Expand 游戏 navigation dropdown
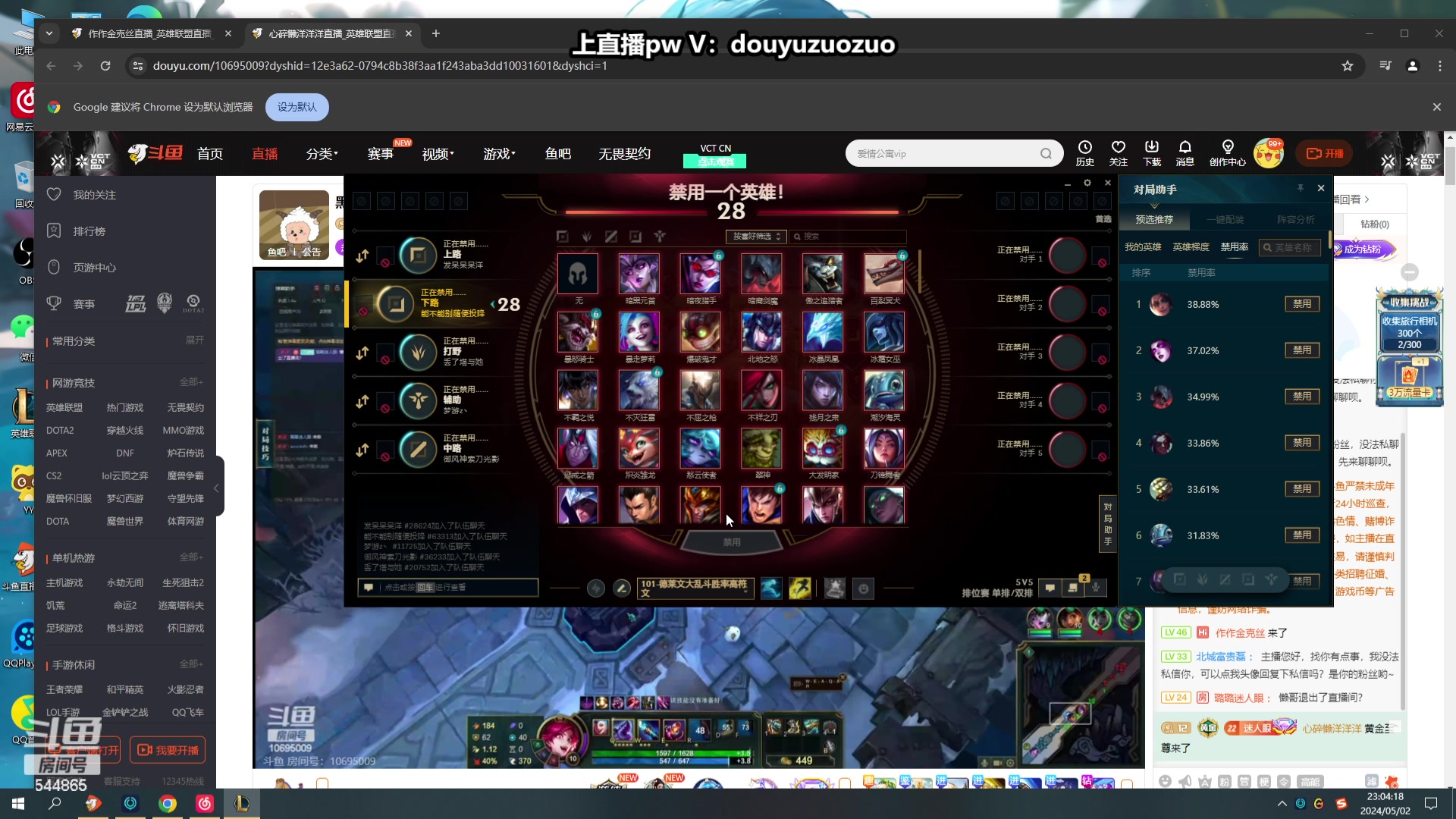This screenshot has width=1456, height=819. point(499,154)
